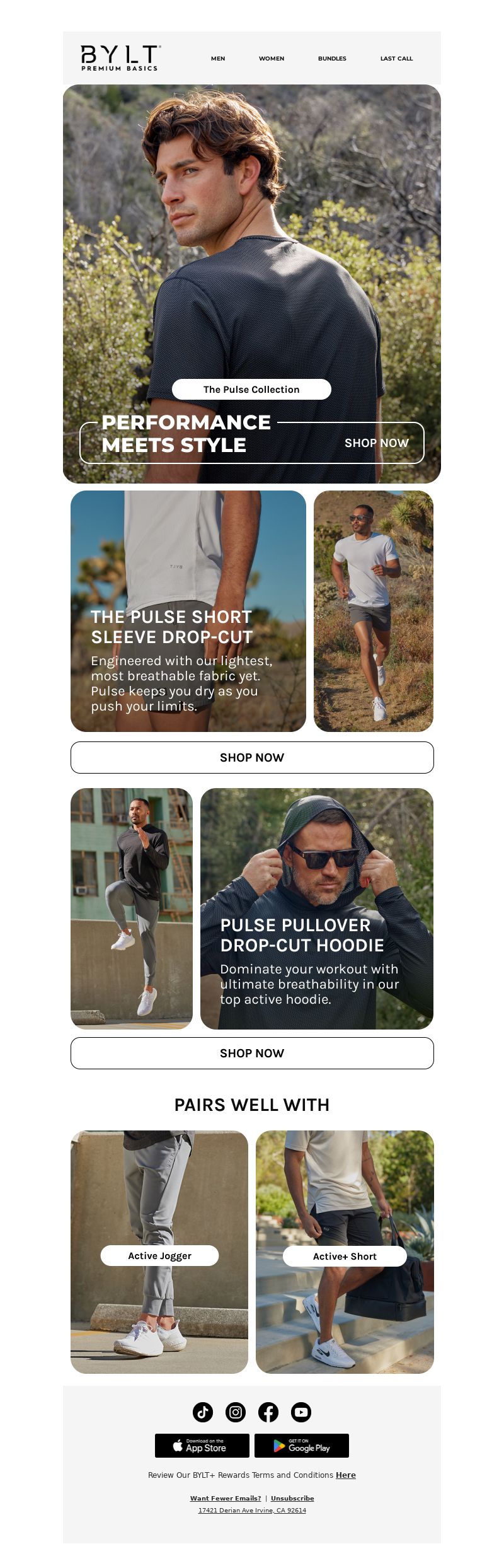Open the Women menu item
504x1568 pixels.
pyautogui.click(x=272, y=59)
